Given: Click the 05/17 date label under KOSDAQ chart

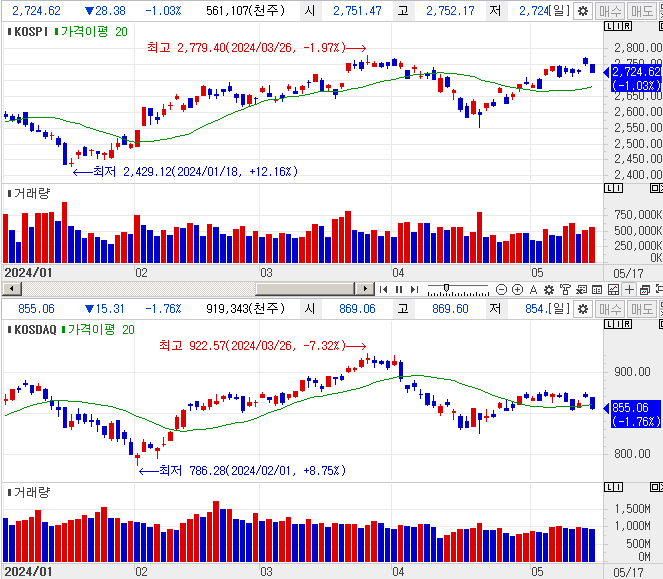Looking at the screenshot, I should click(x=628, y=572).
